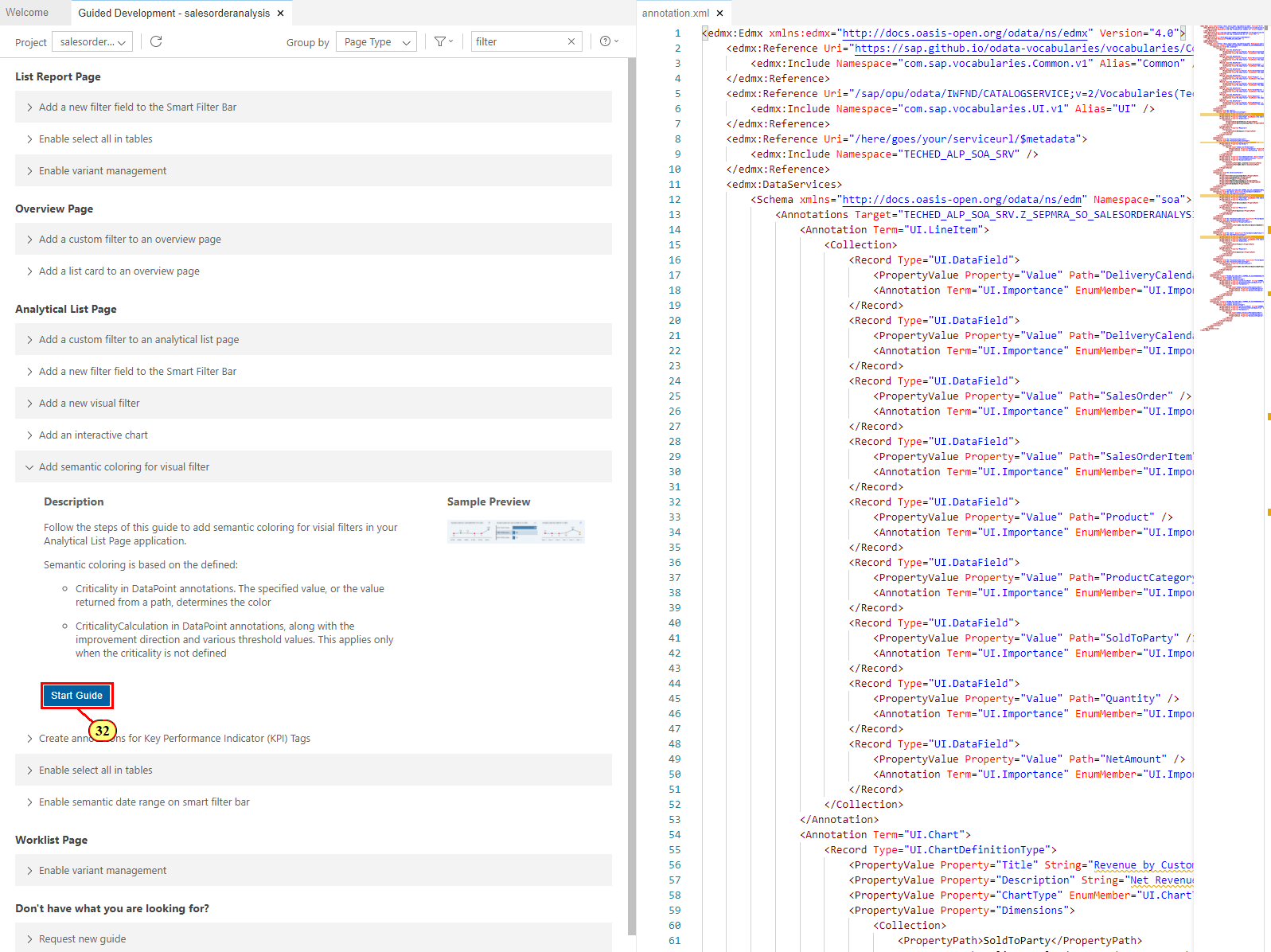
Task: Expand Add a list card to an overview page
Action: click(x=314, y=271)
